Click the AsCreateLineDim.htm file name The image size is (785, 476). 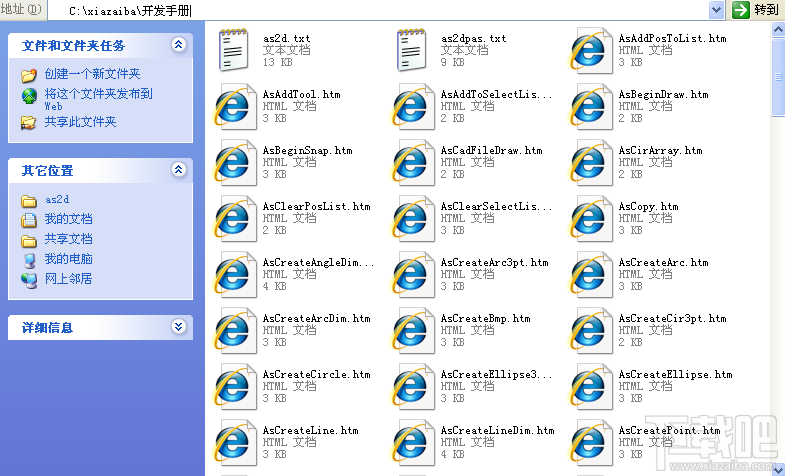[x=497, y=430]
